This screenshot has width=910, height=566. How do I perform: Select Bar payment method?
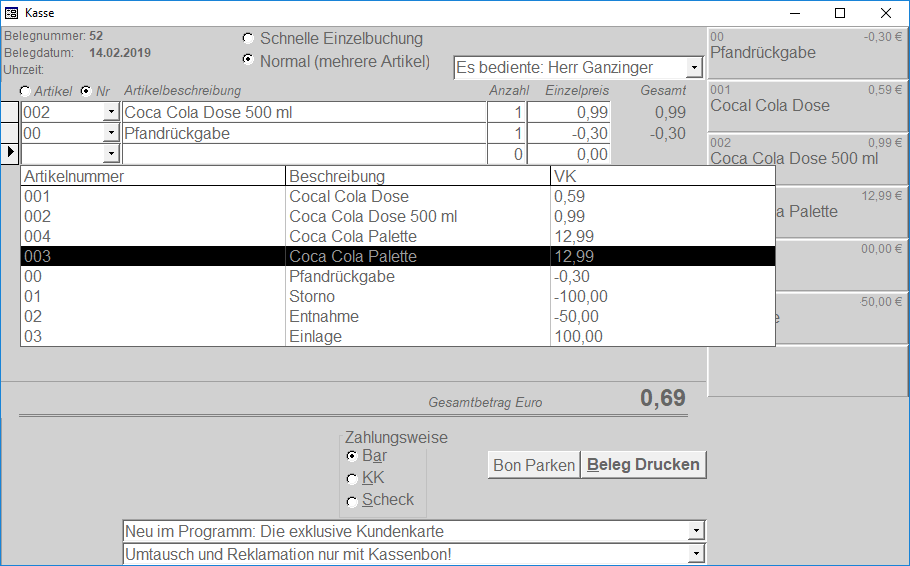click(351, 456)
